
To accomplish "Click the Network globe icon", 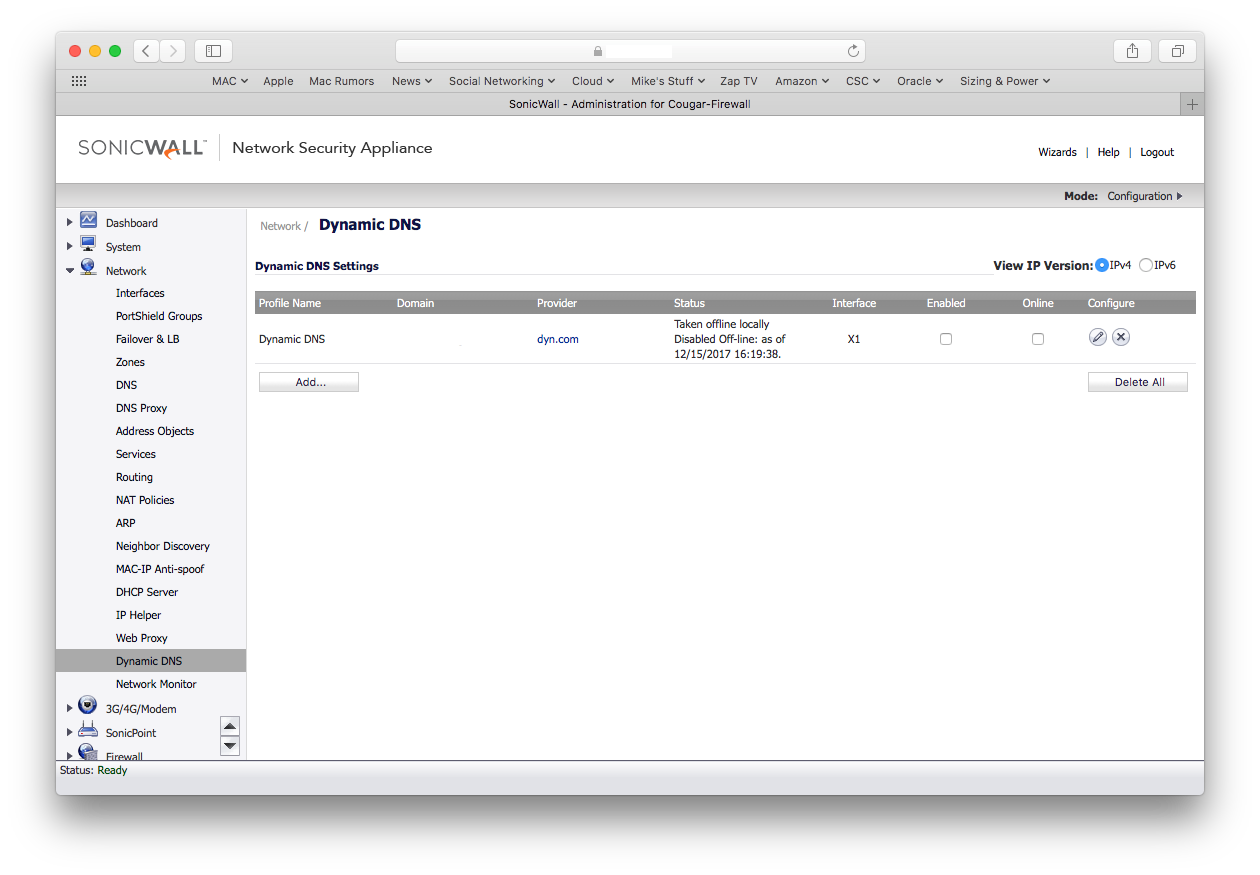I will [88, 269].
